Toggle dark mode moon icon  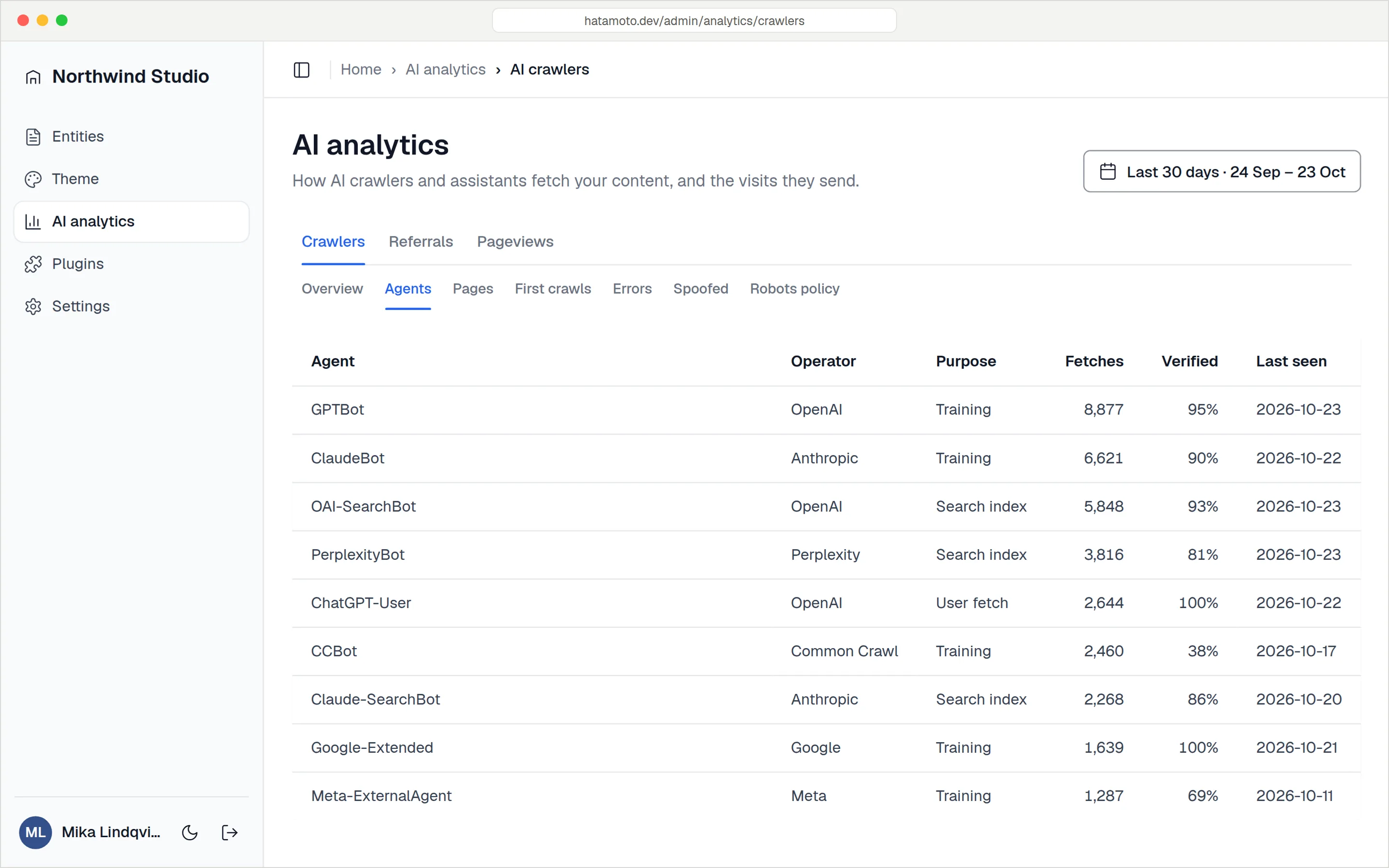point(190,832)
